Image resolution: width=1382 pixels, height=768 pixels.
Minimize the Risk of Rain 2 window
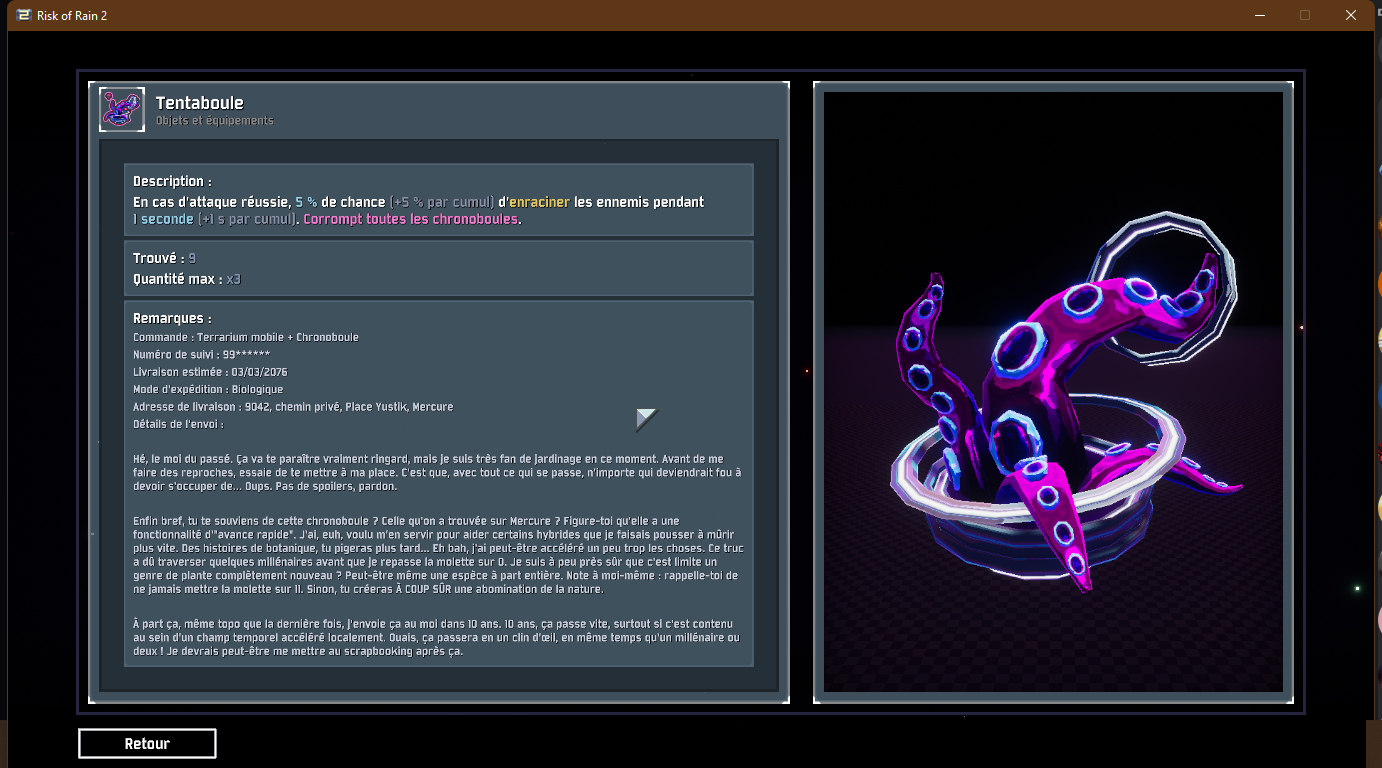tap(1259, 15)
